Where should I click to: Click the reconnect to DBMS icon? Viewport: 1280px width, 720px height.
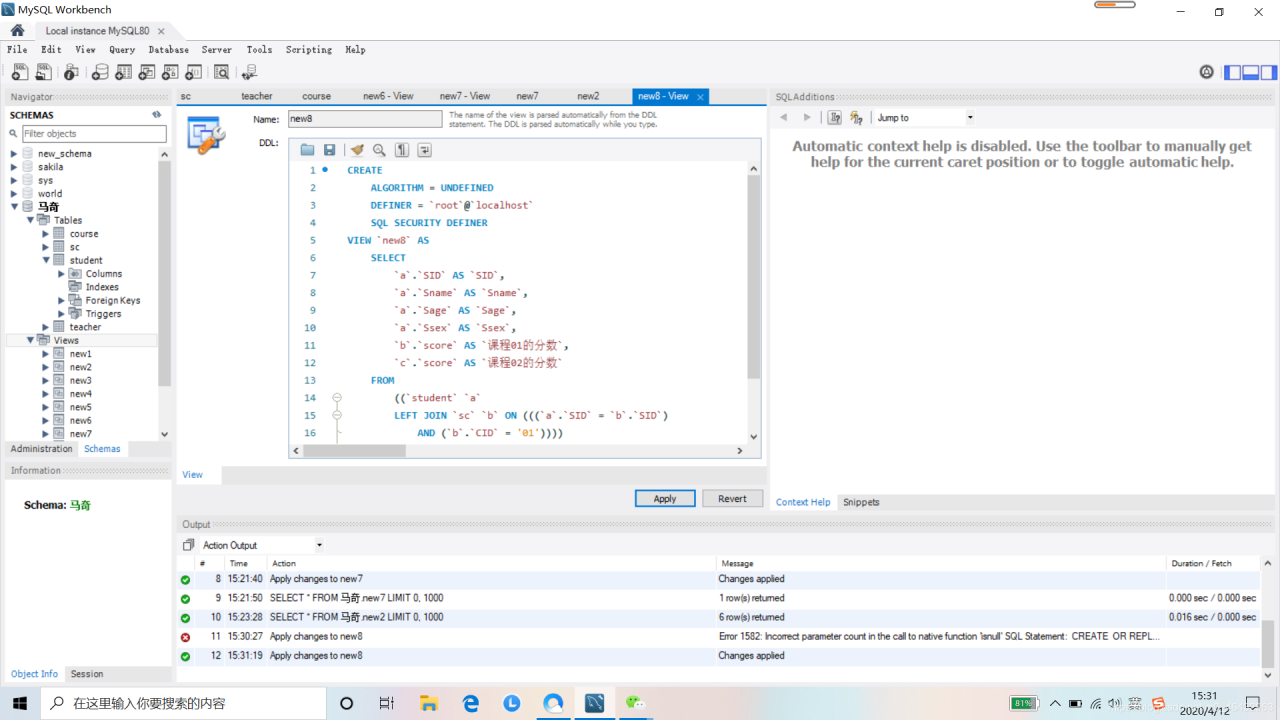[x=249, y=72]
